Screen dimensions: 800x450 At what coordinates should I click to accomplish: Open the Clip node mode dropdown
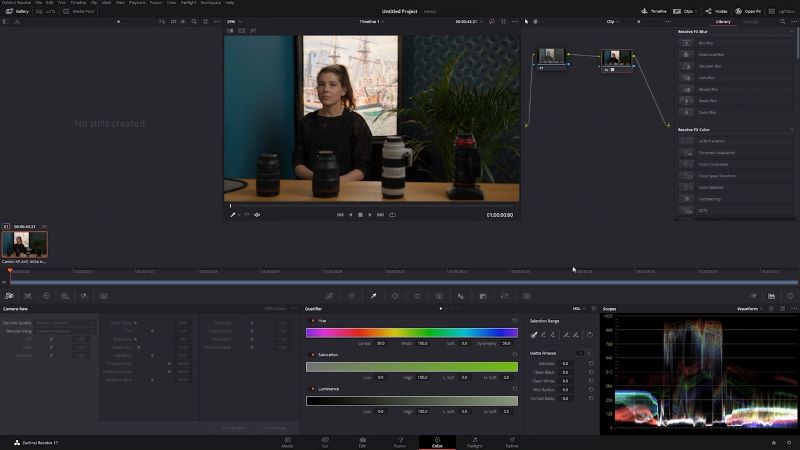[612, 21]
